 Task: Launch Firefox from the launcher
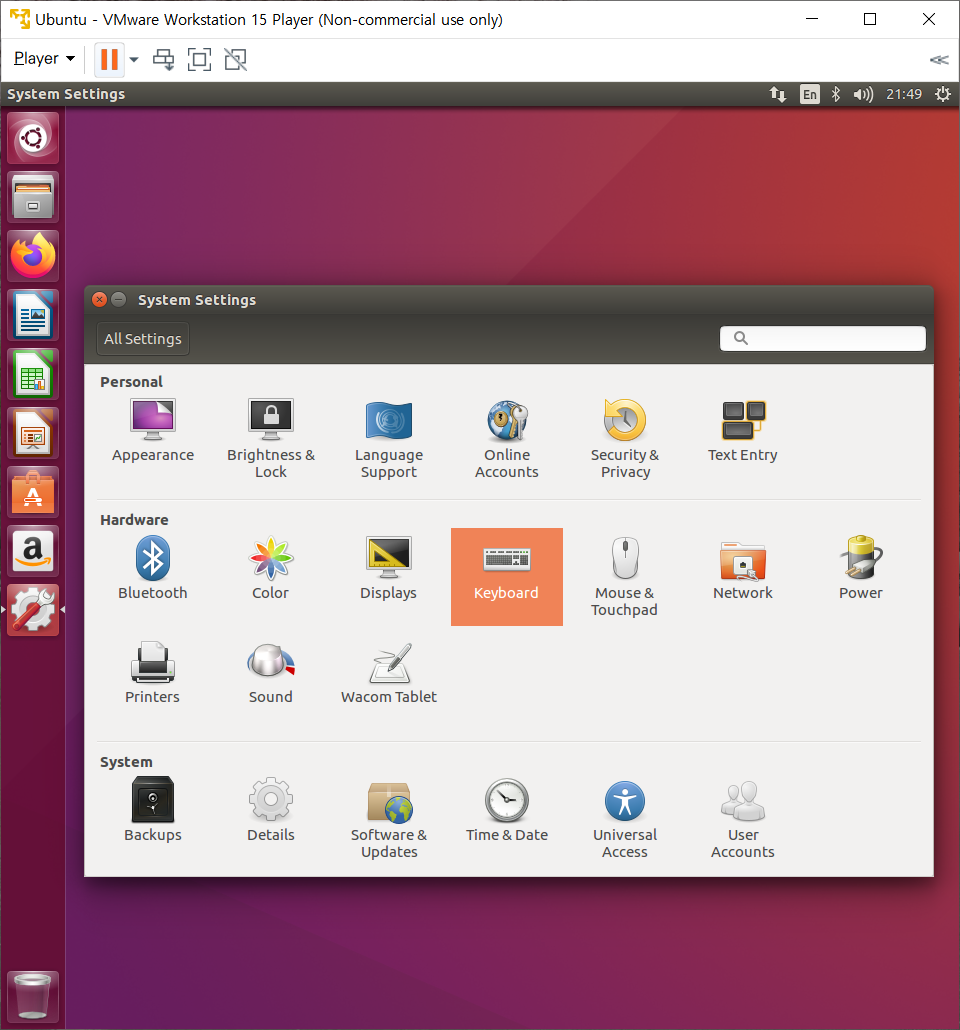(x=33, y=256)
